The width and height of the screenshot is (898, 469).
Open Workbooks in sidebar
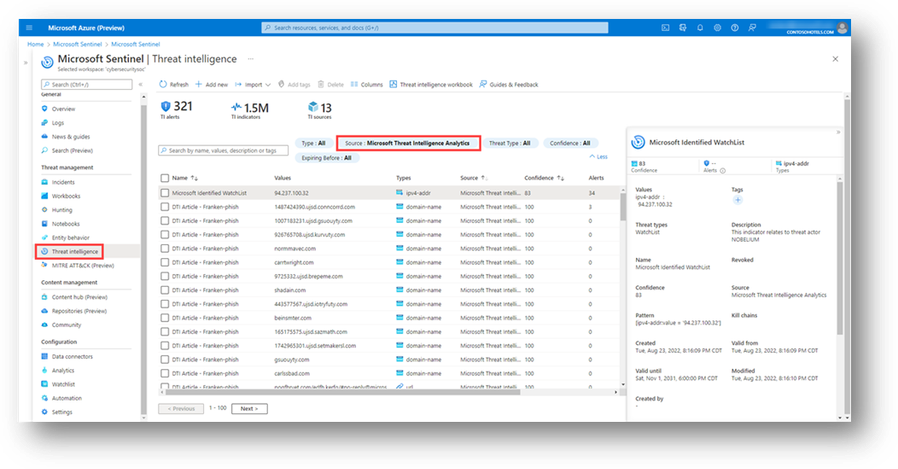pyautogui.click(x=66, y=196)
